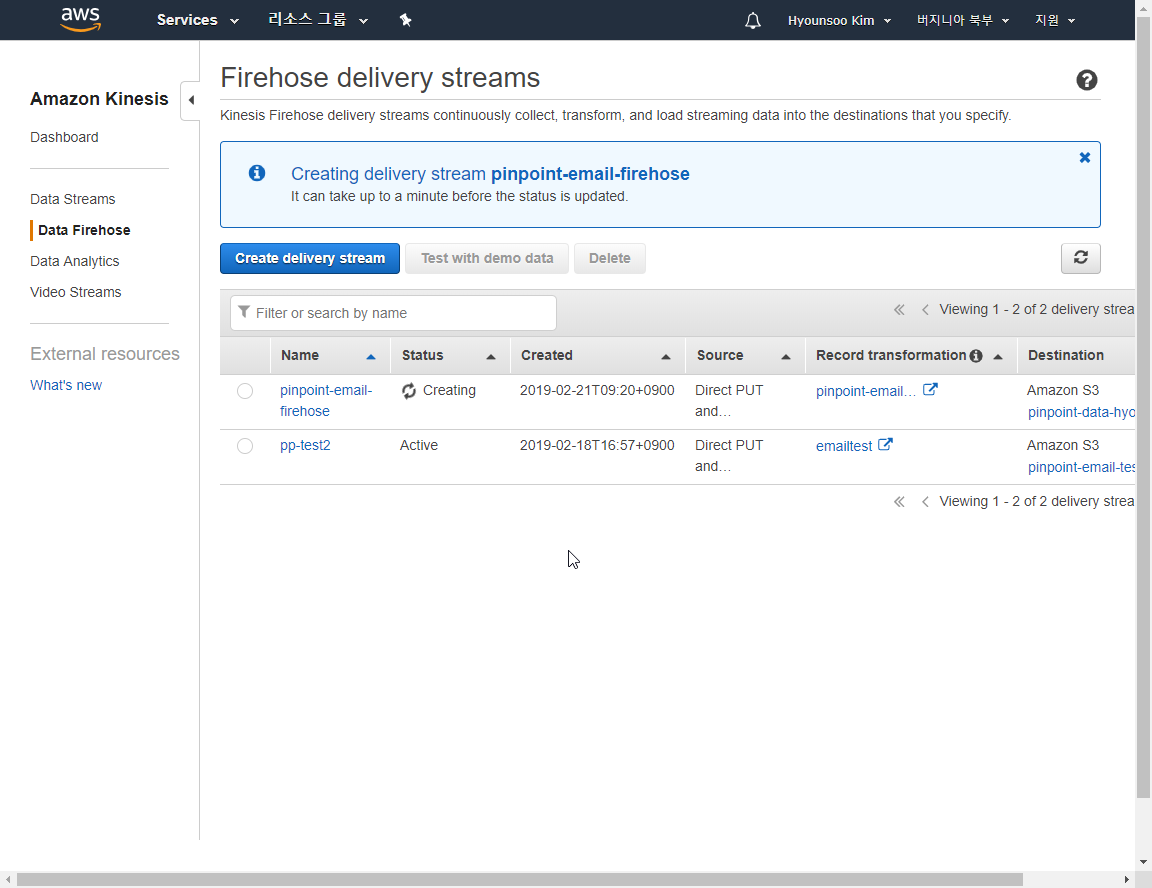Sort by Record transformation column arrow
Image resolution: width=1152 pixels, height=888 pixels.
(998, 357)
